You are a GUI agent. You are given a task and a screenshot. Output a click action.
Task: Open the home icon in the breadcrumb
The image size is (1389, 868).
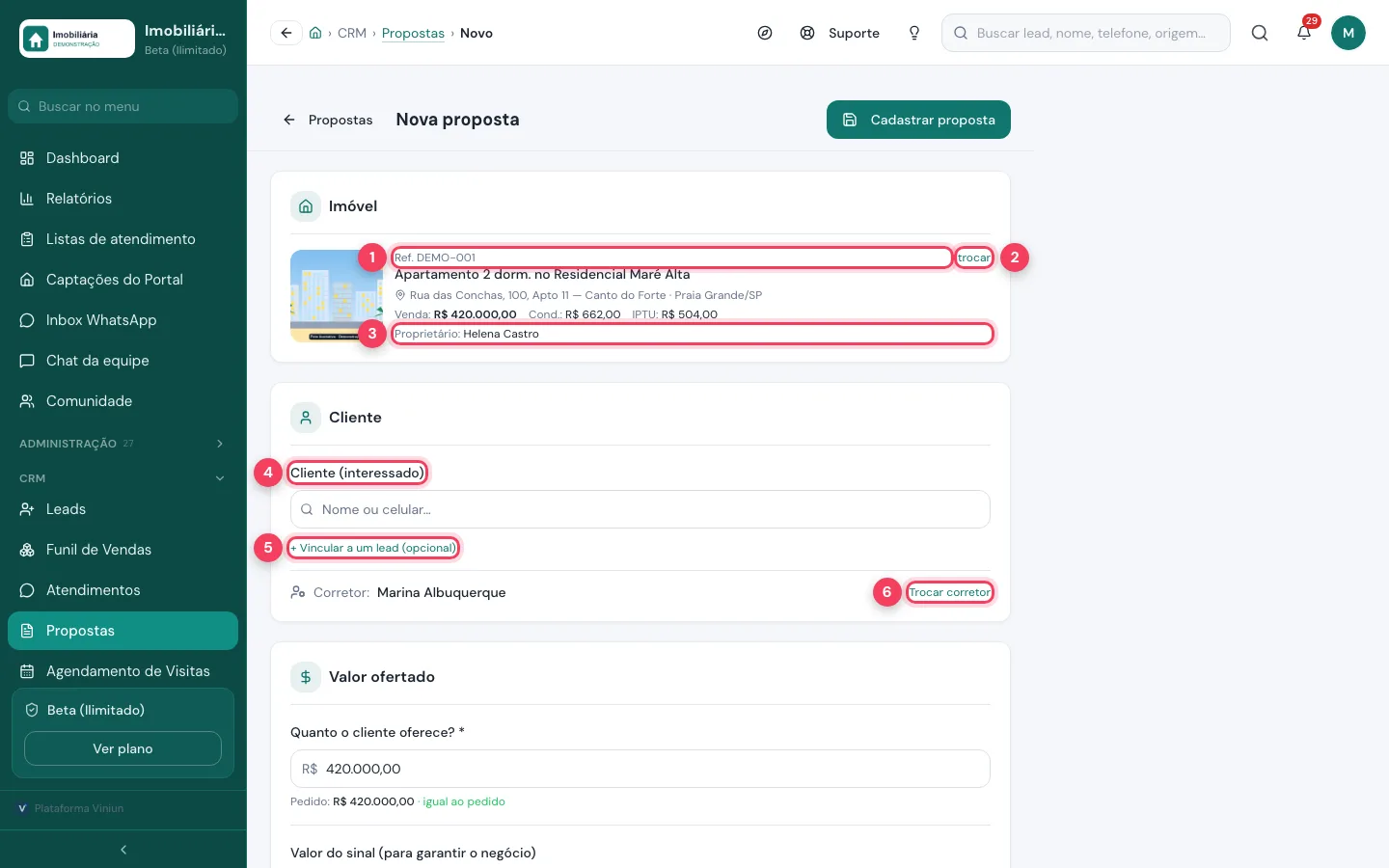tap(315, 33)
